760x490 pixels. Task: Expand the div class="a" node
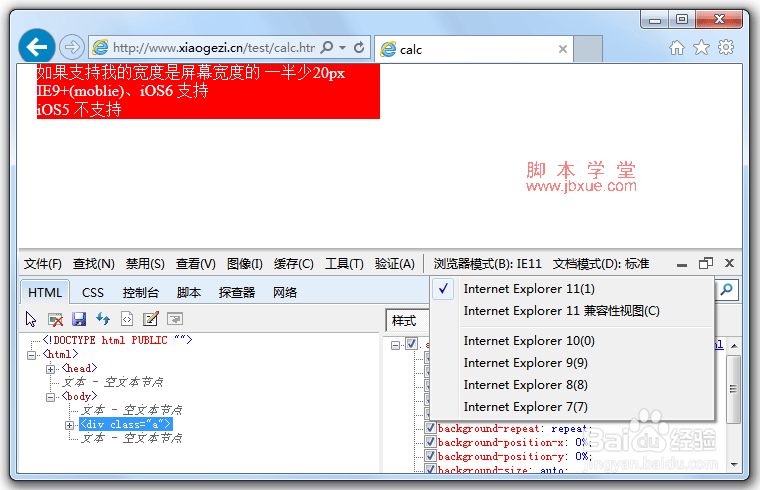point(70,426)
